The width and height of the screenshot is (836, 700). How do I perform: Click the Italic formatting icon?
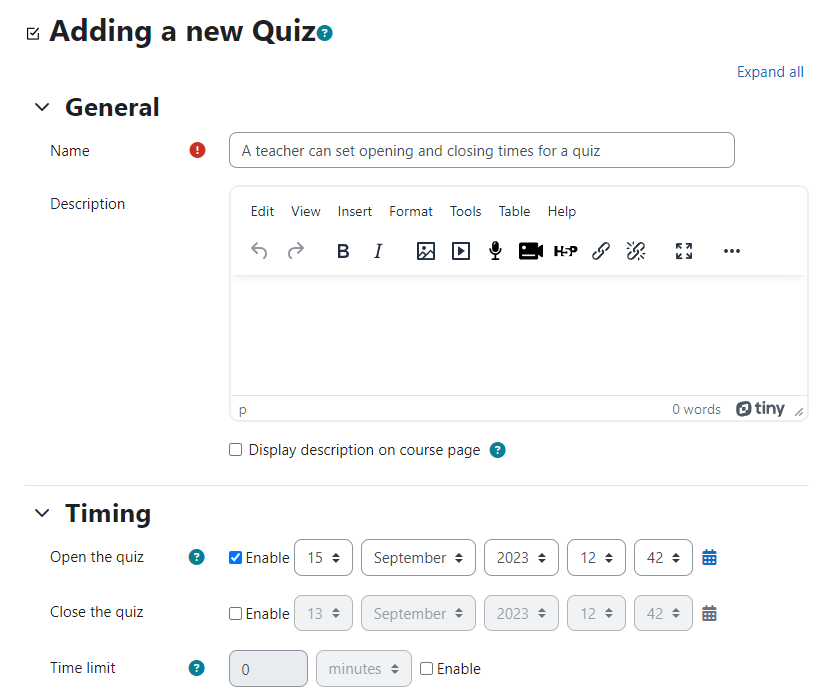tap(378, 251)
